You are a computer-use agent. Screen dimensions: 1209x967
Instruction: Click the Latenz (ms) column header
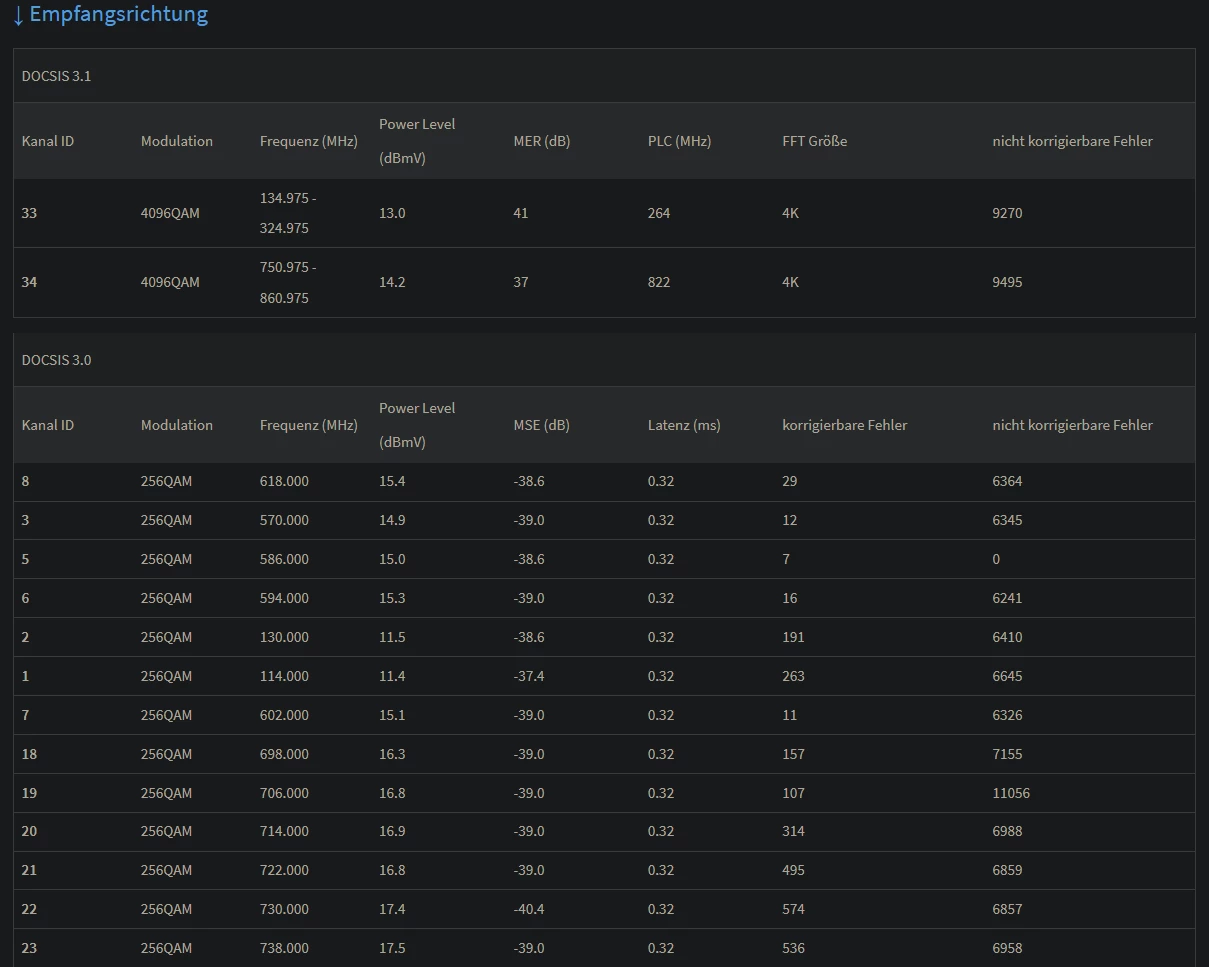pyautogui.click(x=684, y=425)
